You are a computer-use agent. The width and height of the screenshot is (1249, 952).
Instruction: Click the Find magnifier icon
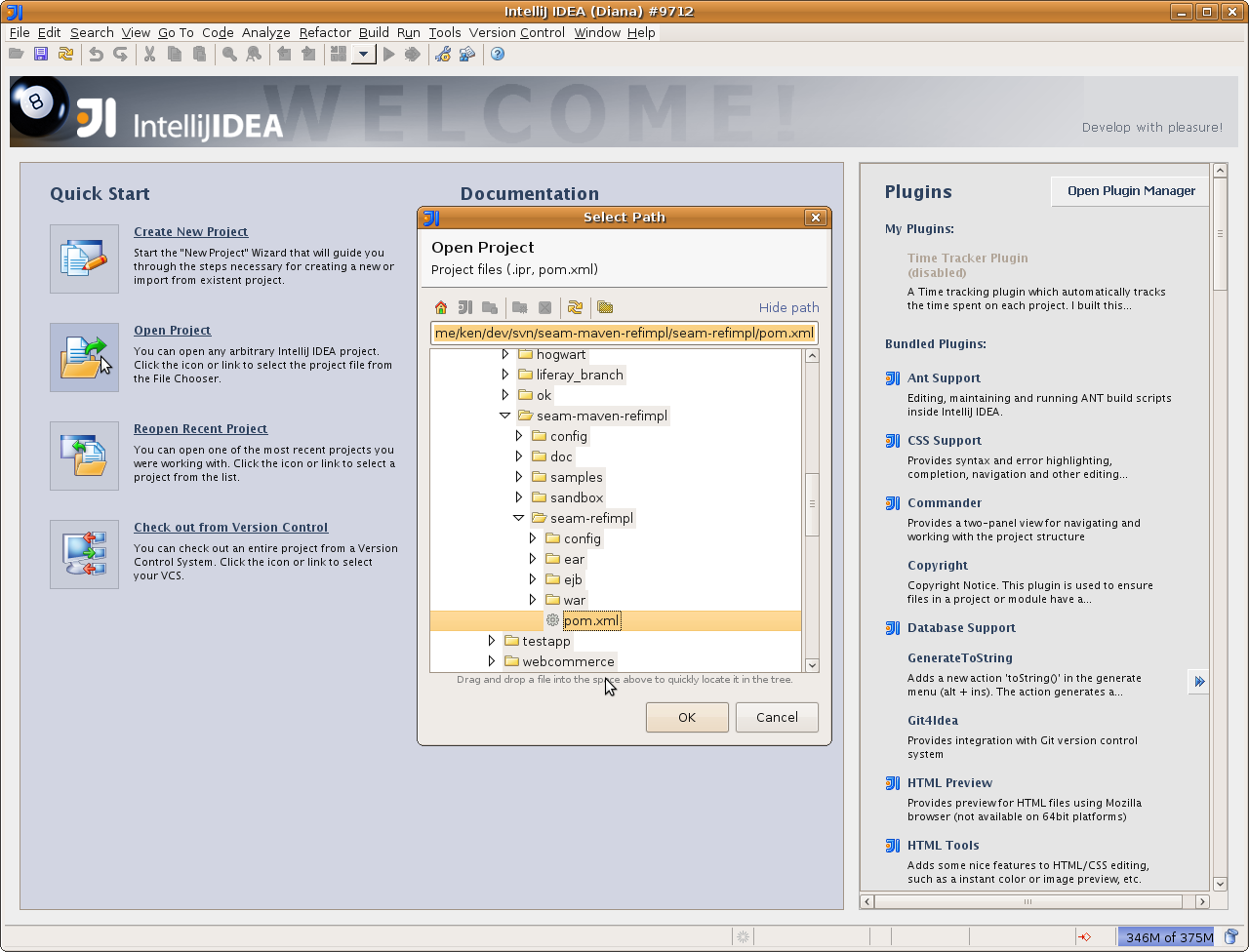[x=229, y=55]
